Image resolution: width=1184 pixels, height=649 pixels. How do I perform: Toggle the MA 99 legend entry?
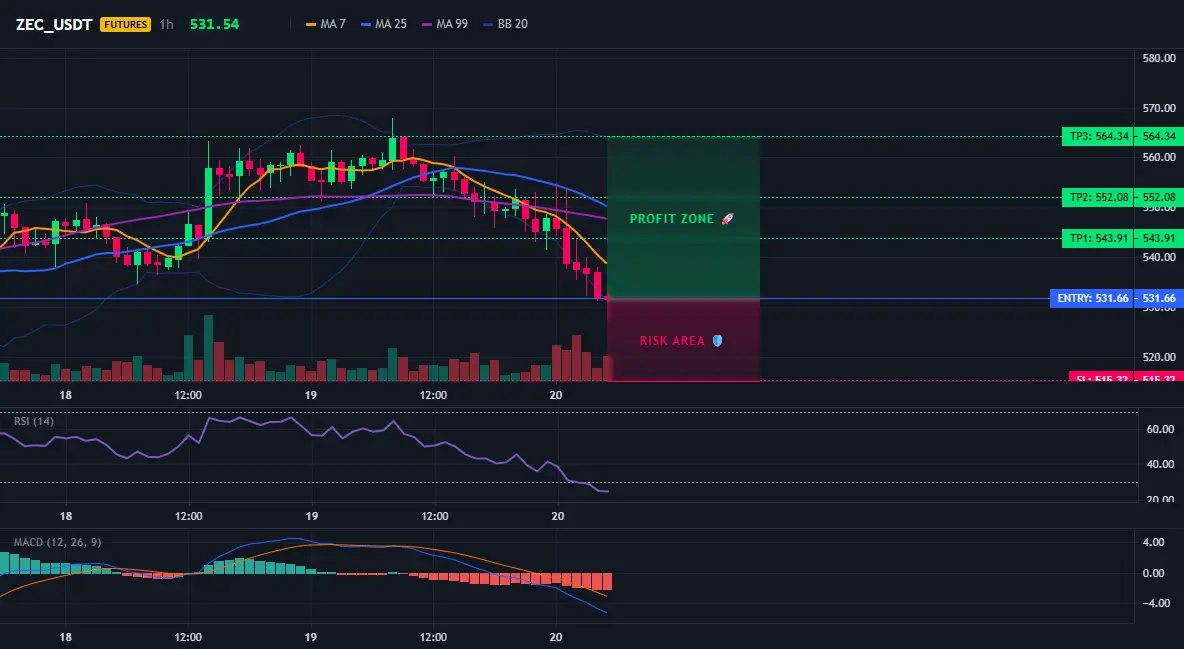pyautogui.click(x=445, y=24)
